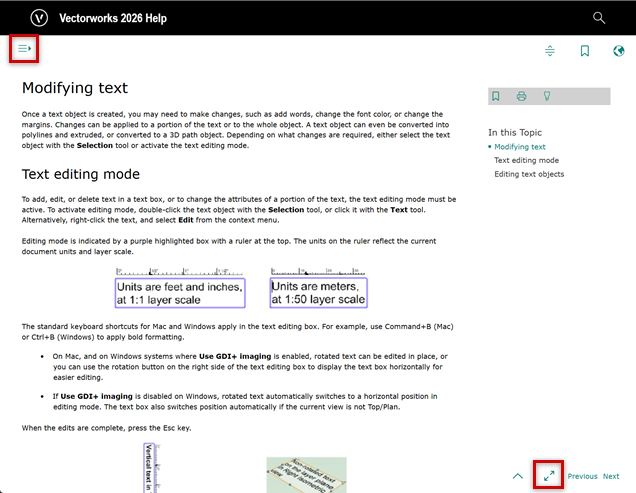Image resolution: width=636 pixels, height=493 pixels.
Task: Click the globe language icon
Action: click(618, 51)
